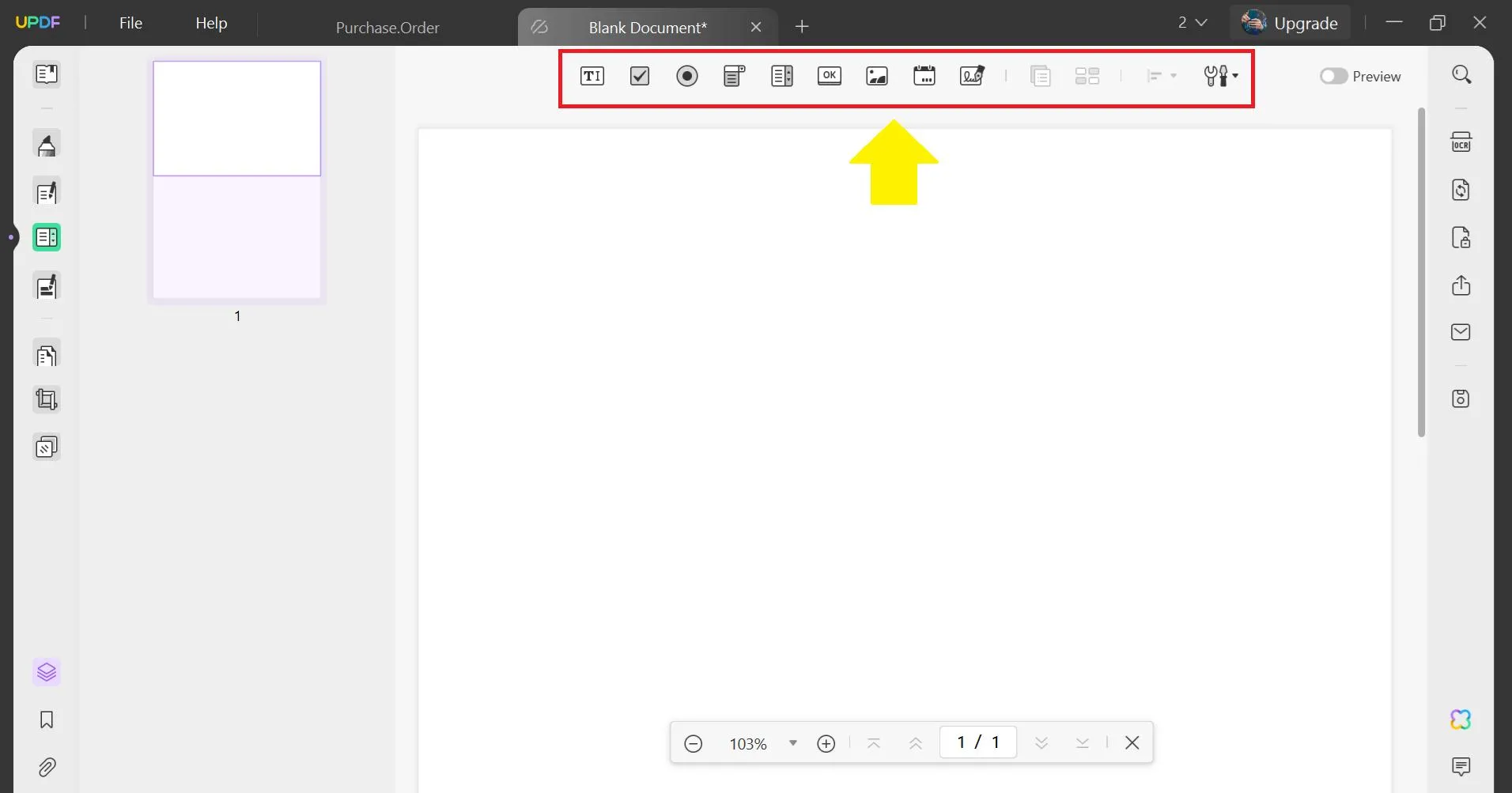The image size is (1512, 793).
Task: Zoom in with the plus button
Action: (826, 743)
